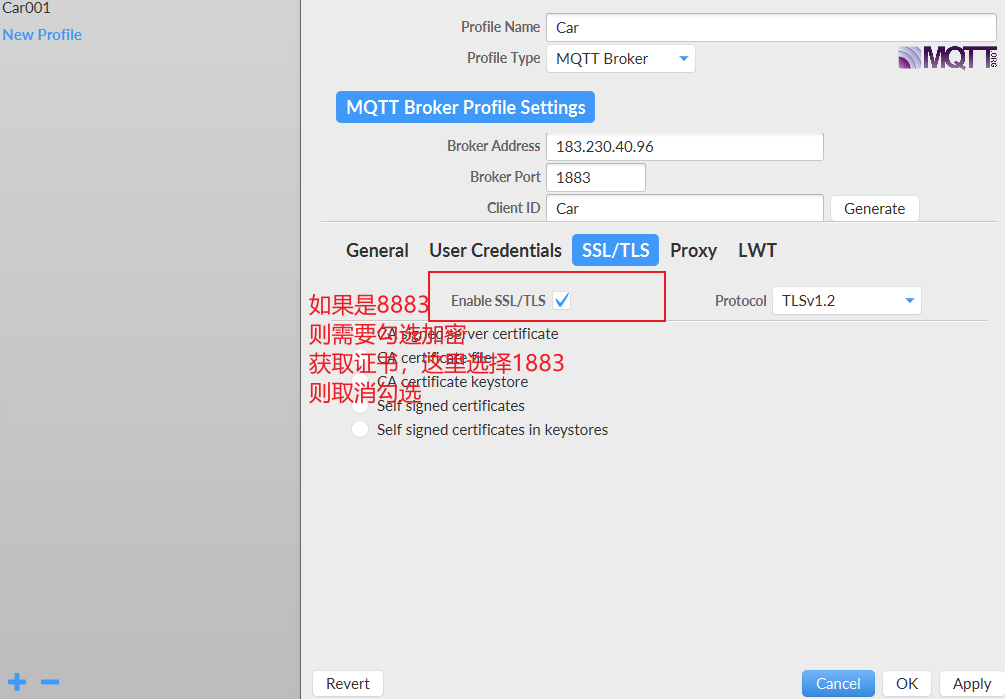Click the MQTT logo
The height and width of the screenshot is (699, 1005).
pos(946,58)
